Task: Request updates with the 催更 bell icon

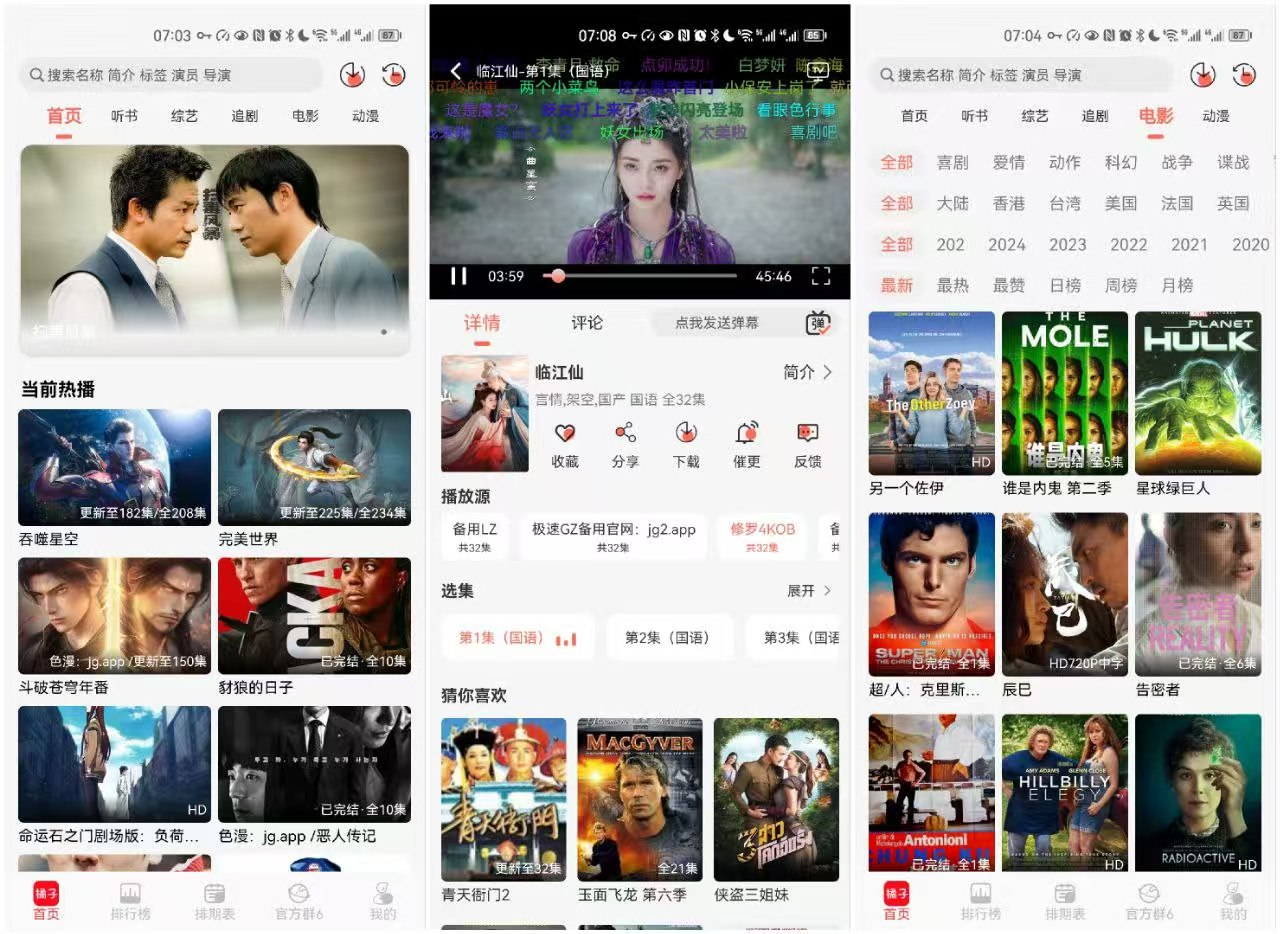Action: click(x=747, y=445)
